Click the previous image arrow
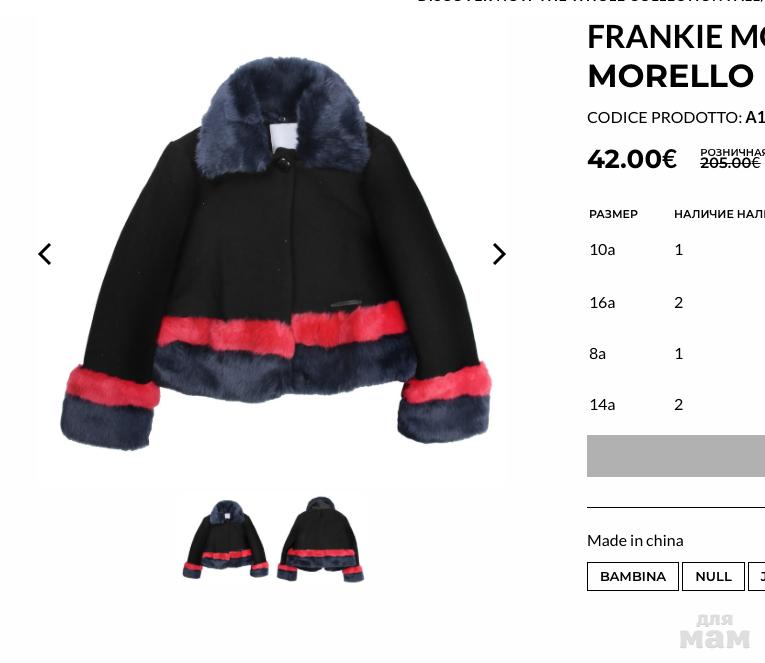Screen dimensions: 765x663 [45, 254]
